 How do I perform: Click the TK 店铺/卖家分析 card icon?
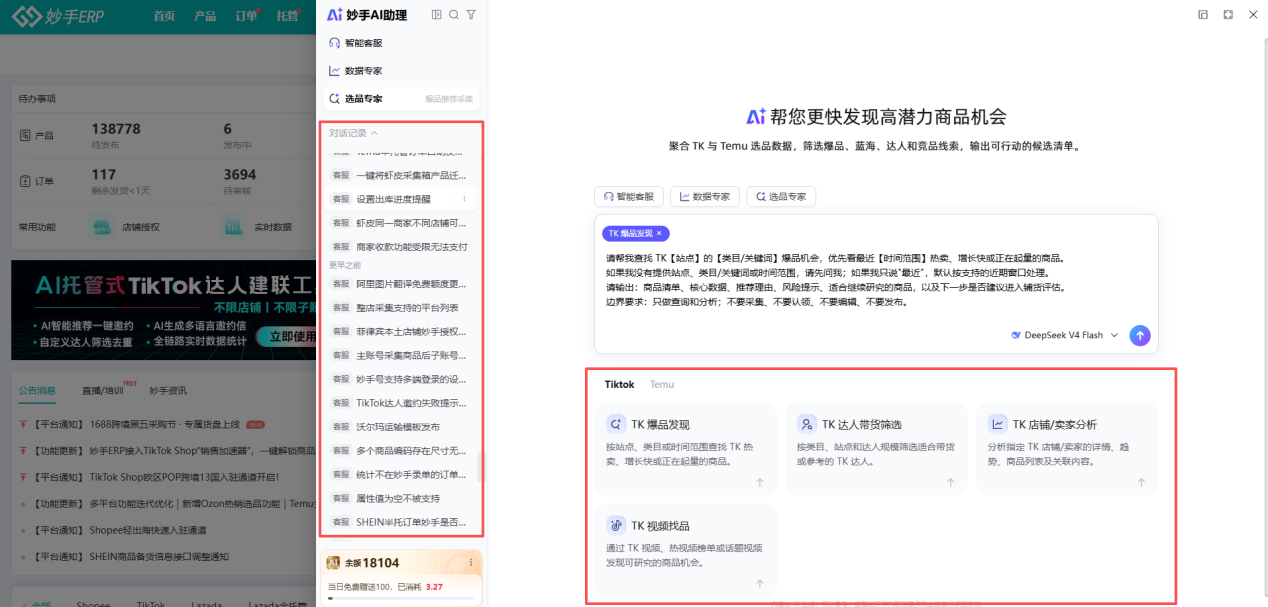tap(997, 424)
